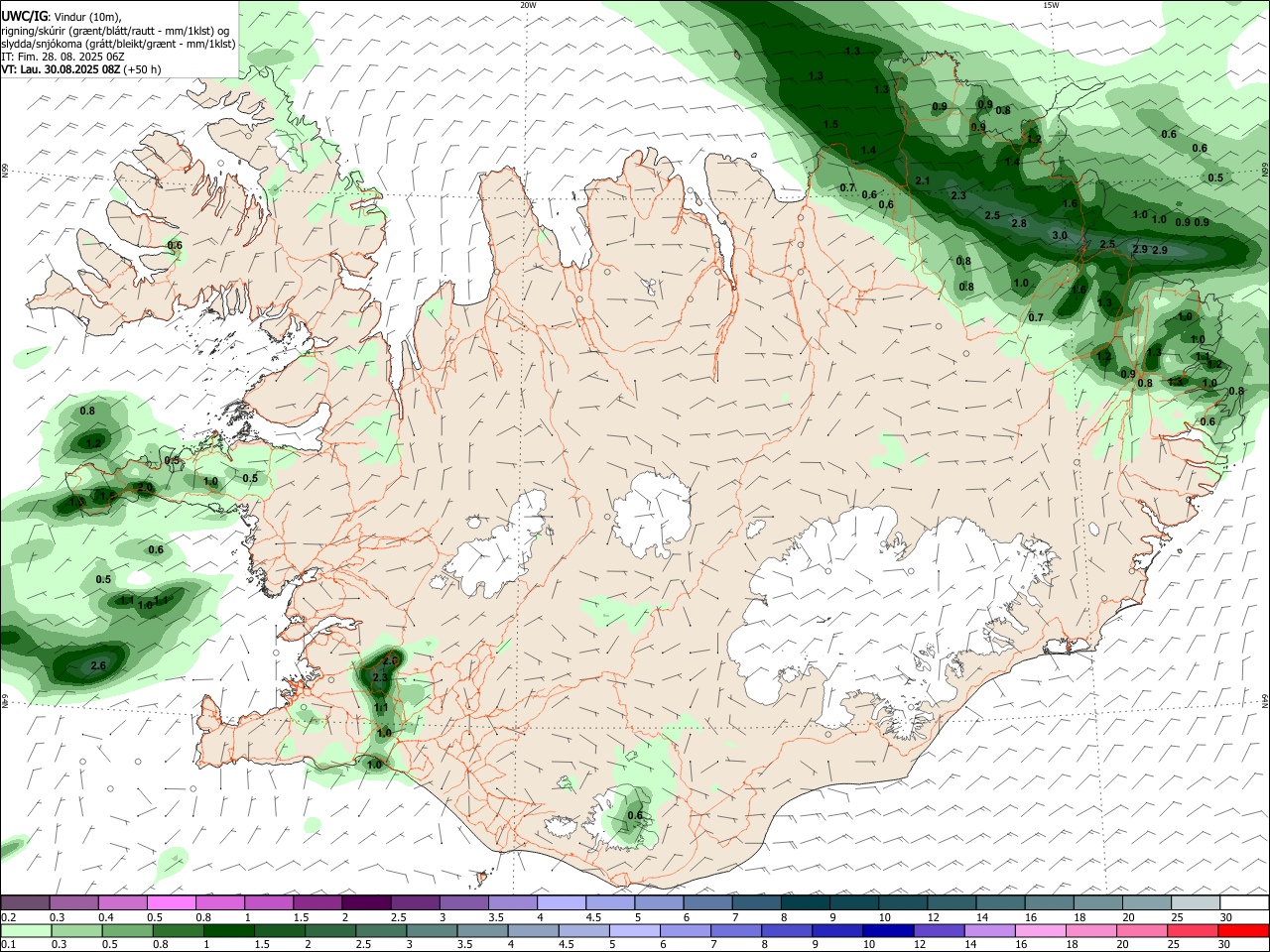
Task: Click the '20W' longitude label
Action: [528, 5]
